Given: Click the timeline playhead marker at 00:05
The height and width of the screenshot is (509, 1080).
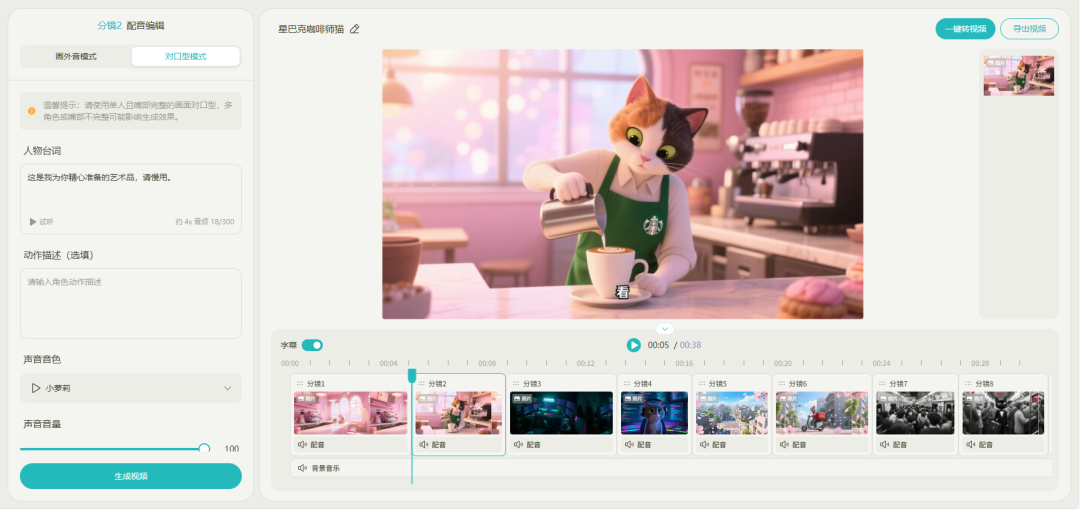Looking at the screenshot, I should pos(412,375).
